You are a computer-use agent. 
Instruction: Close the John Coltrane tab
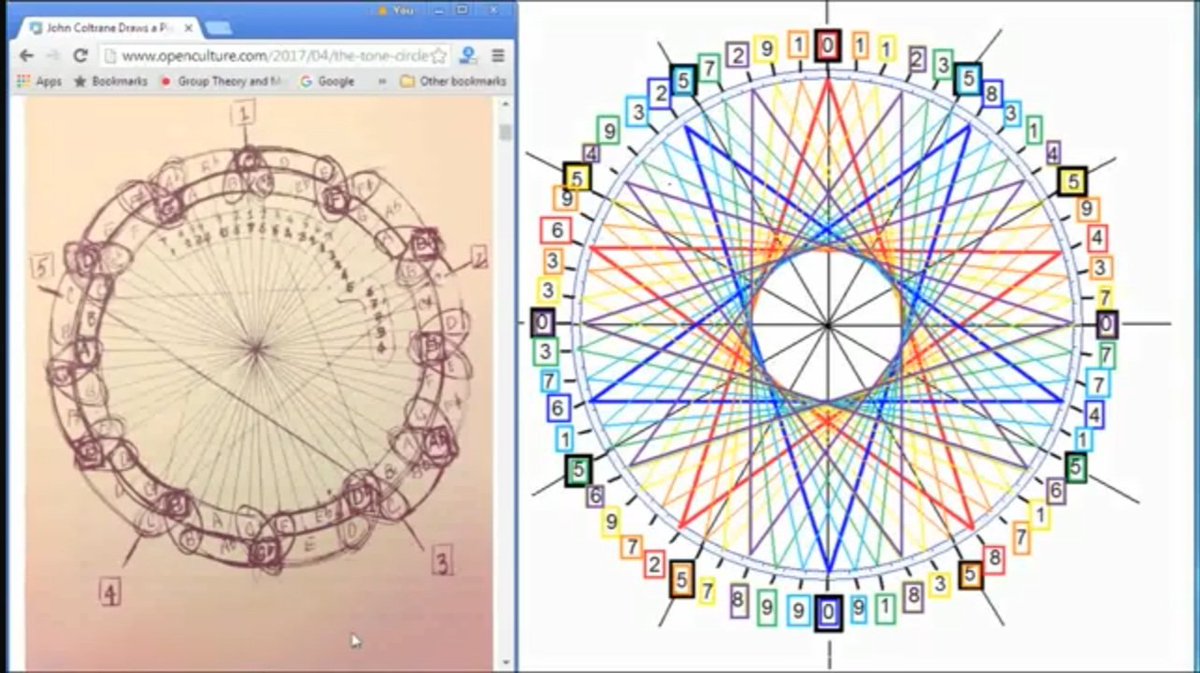click(188, 29)
